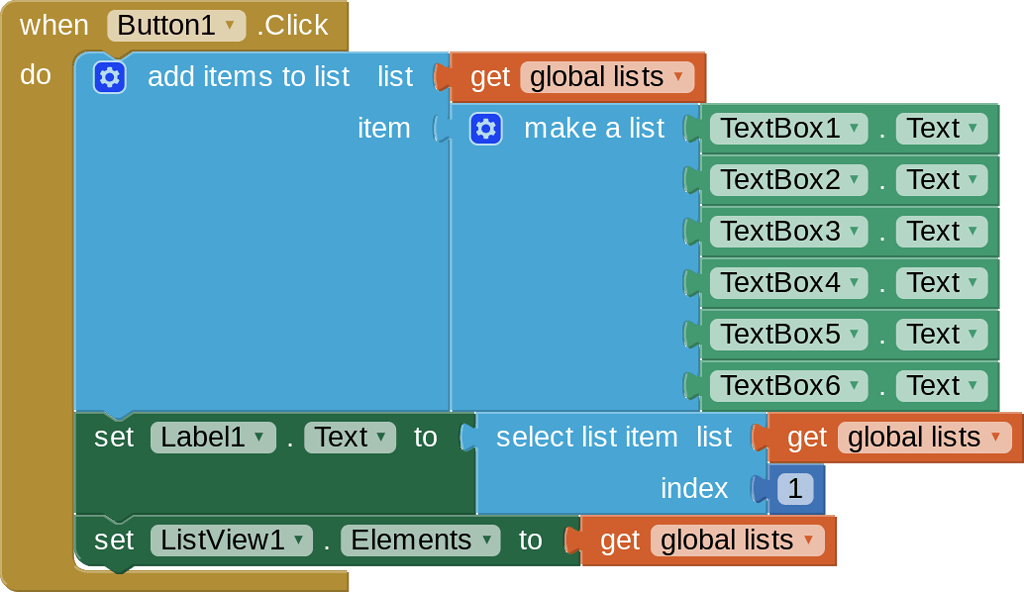Open the TextBox5 Text property dropdown
This screenshot has width=1024, height=592.
coord(941,334)
